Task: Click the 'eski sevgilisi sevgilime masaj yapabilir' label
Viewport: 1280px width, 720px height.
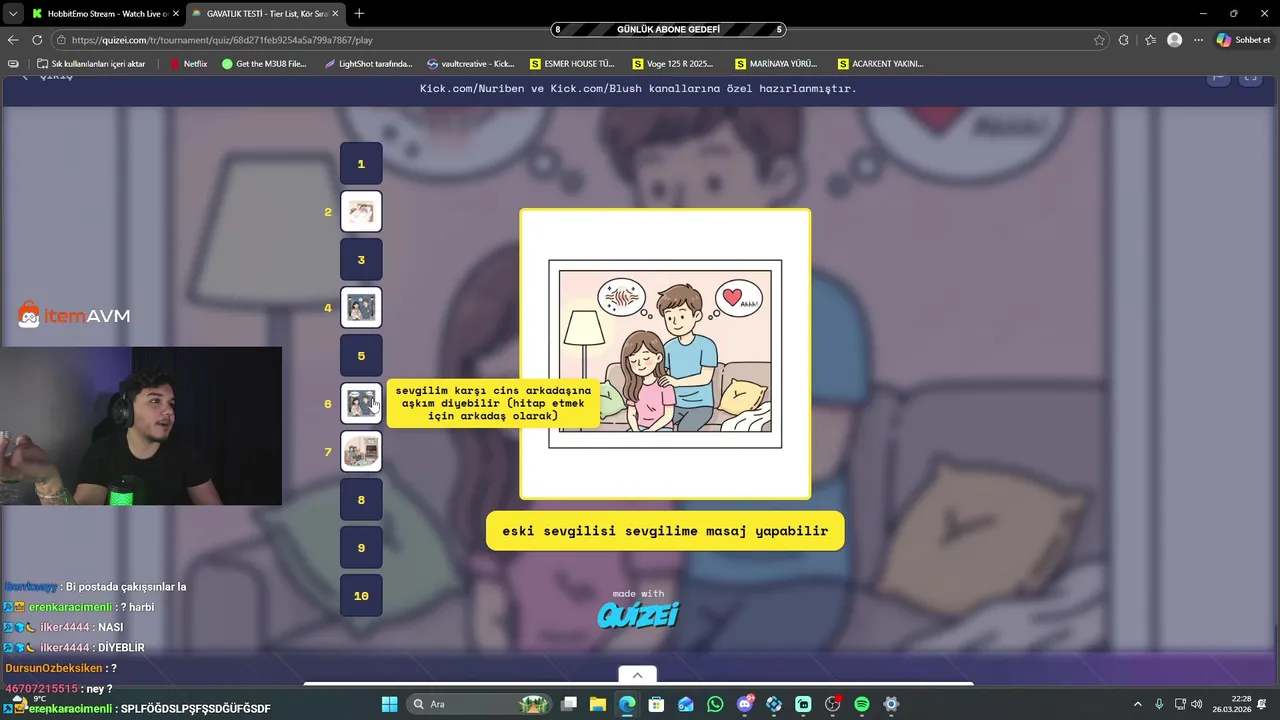Action: (x=665, y=531)
